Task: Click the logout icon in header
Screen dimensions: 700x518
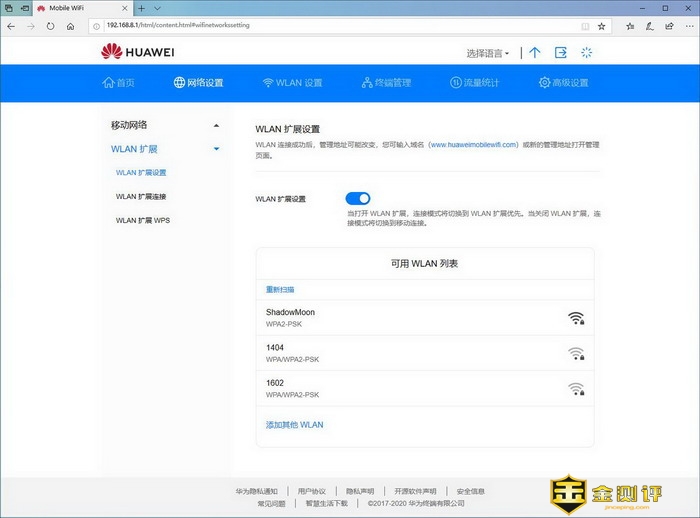Action: (x=561, y=52)
